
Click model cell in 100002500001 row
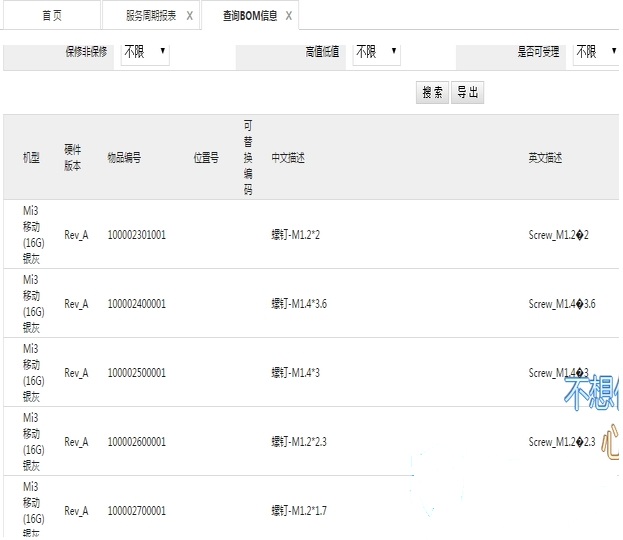pyautogui.click(x=33, y=372)
